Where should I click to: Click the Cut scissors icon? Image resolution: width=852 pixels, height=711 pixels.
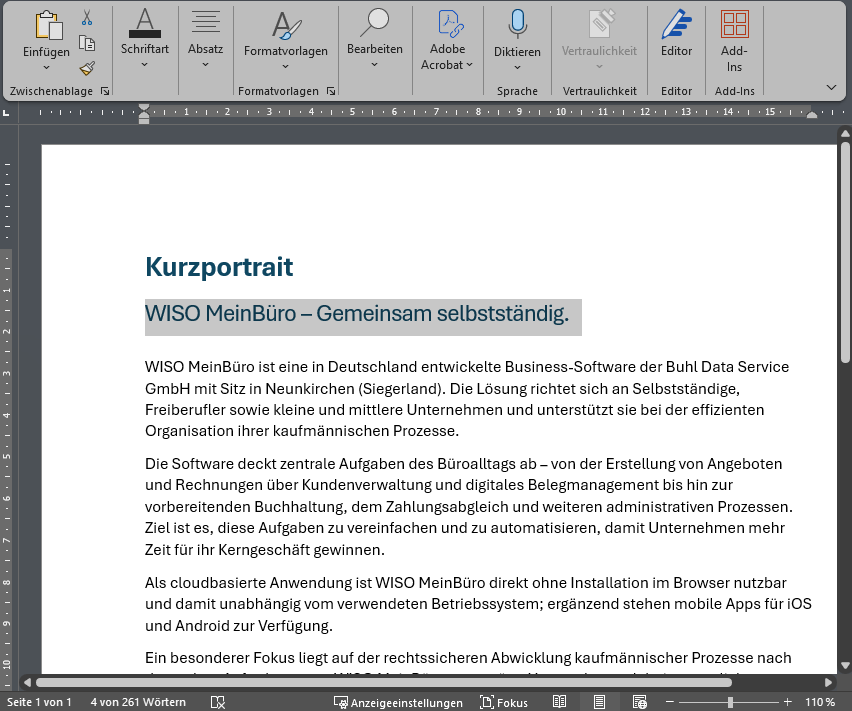pos(87,16)
